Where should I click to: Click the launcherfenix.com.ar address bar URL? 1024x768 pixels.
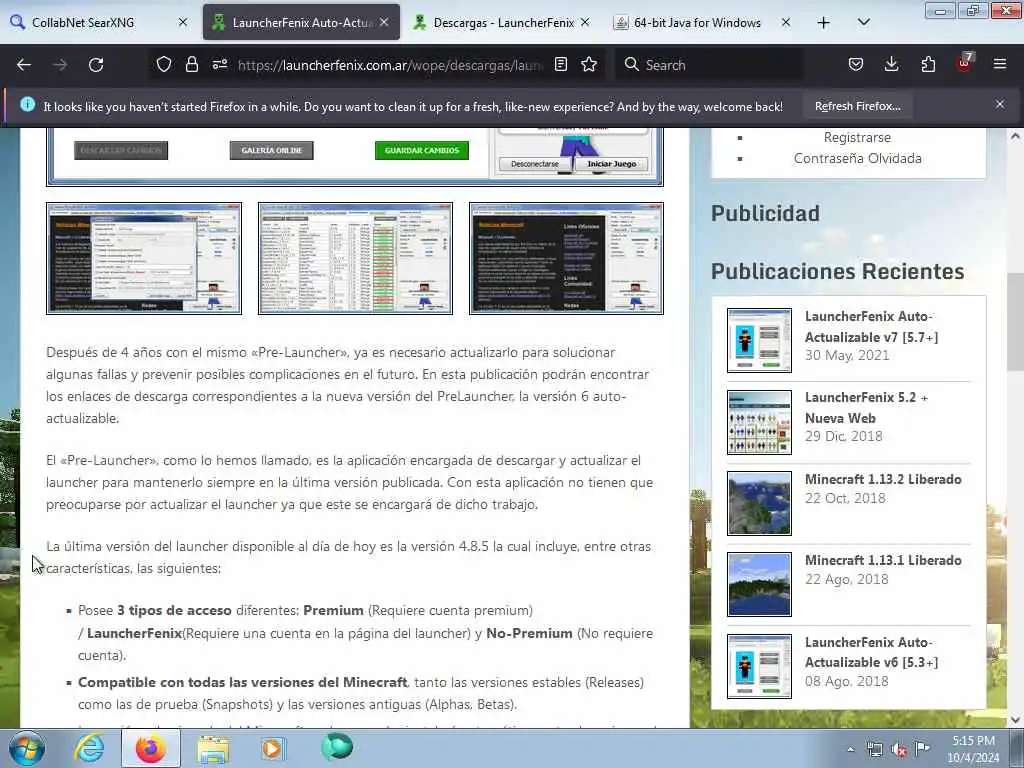[x=390, y=65]
